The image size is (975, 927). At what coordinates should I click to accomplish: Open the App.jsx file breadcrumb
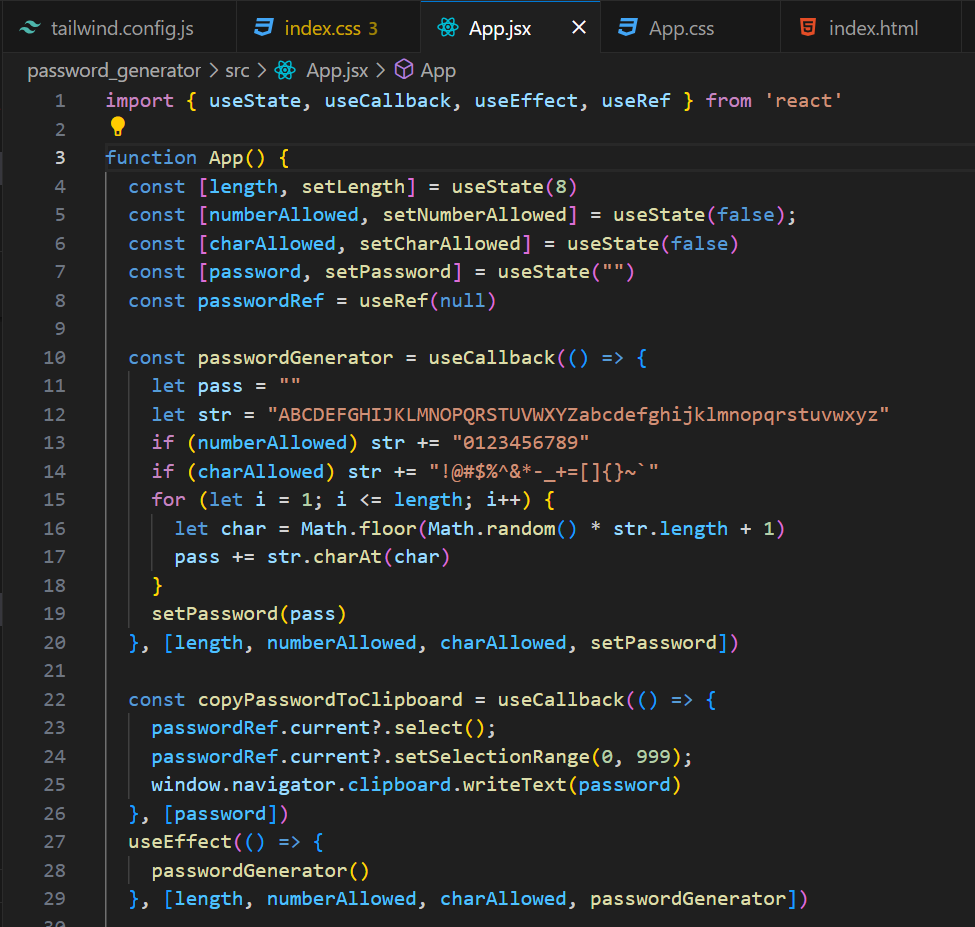click(336, 70)
